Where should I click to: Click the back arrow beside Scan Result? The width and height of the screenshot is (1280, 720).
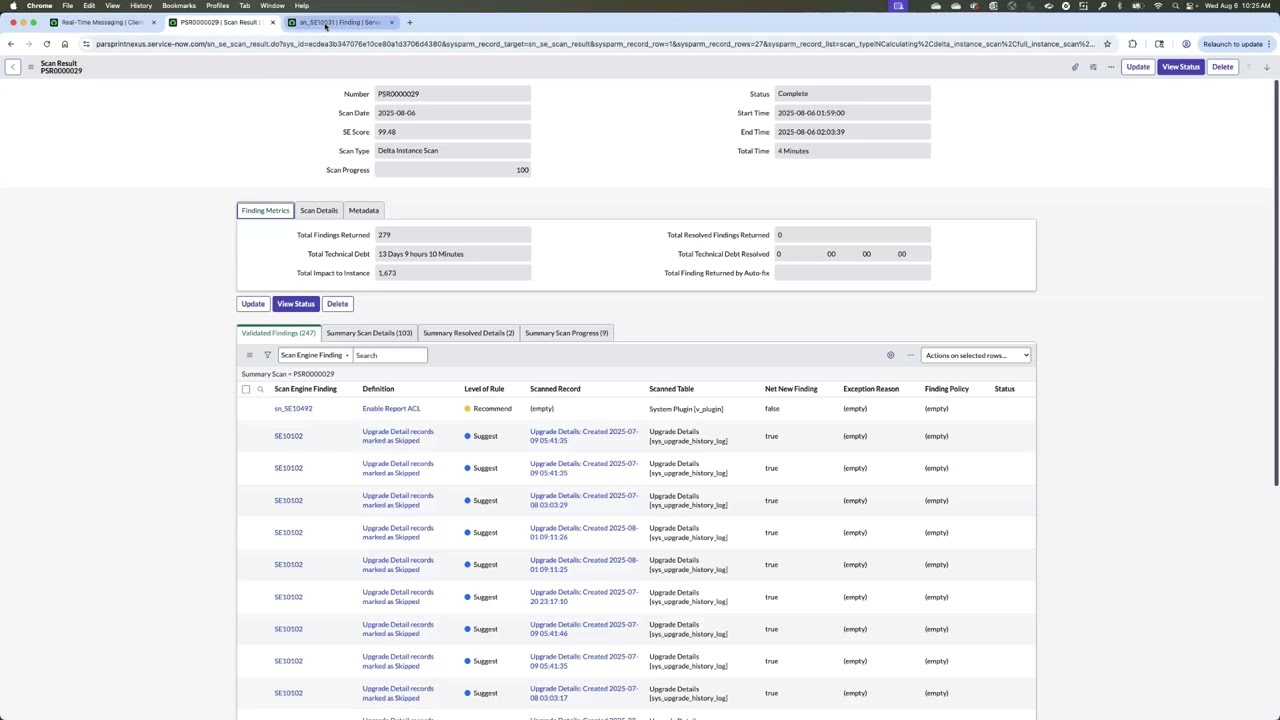[13, 67]
